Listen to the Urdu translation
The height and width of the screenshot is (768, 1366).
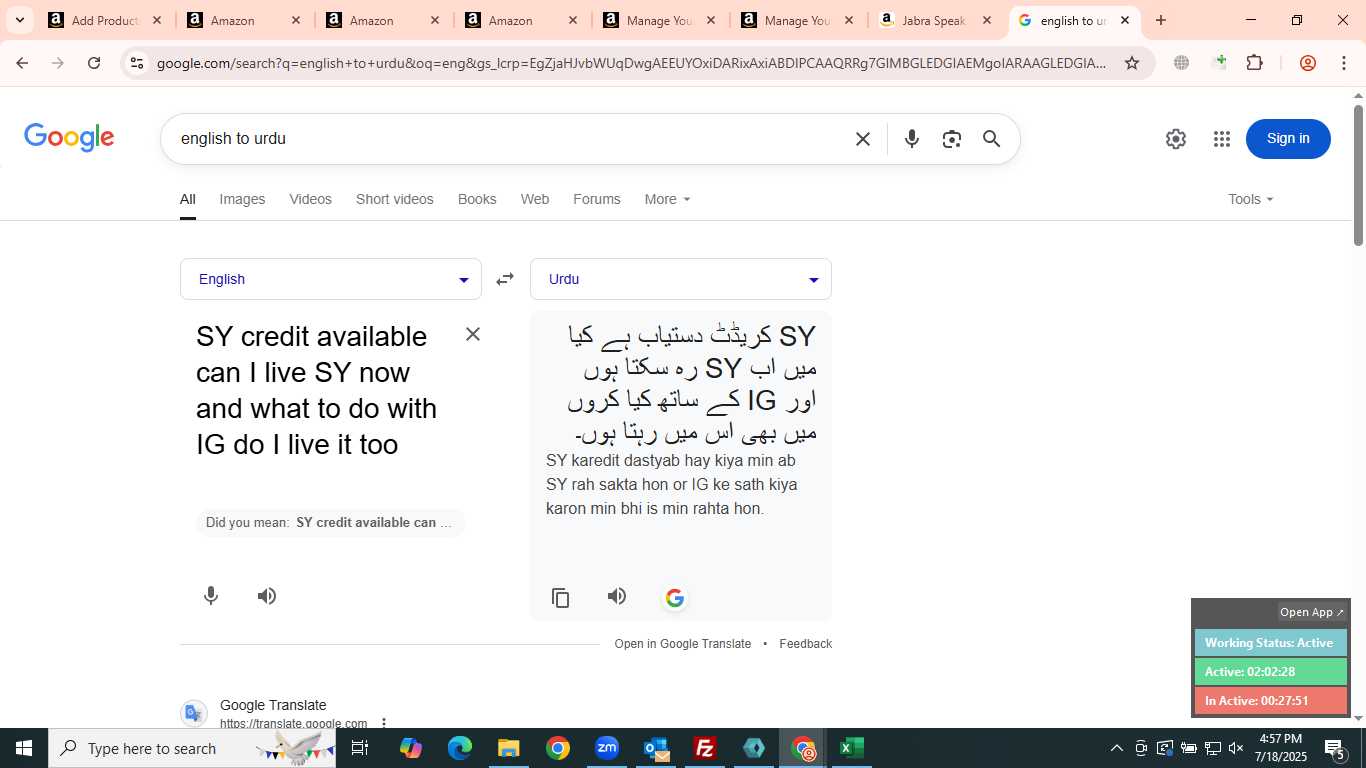617,596
